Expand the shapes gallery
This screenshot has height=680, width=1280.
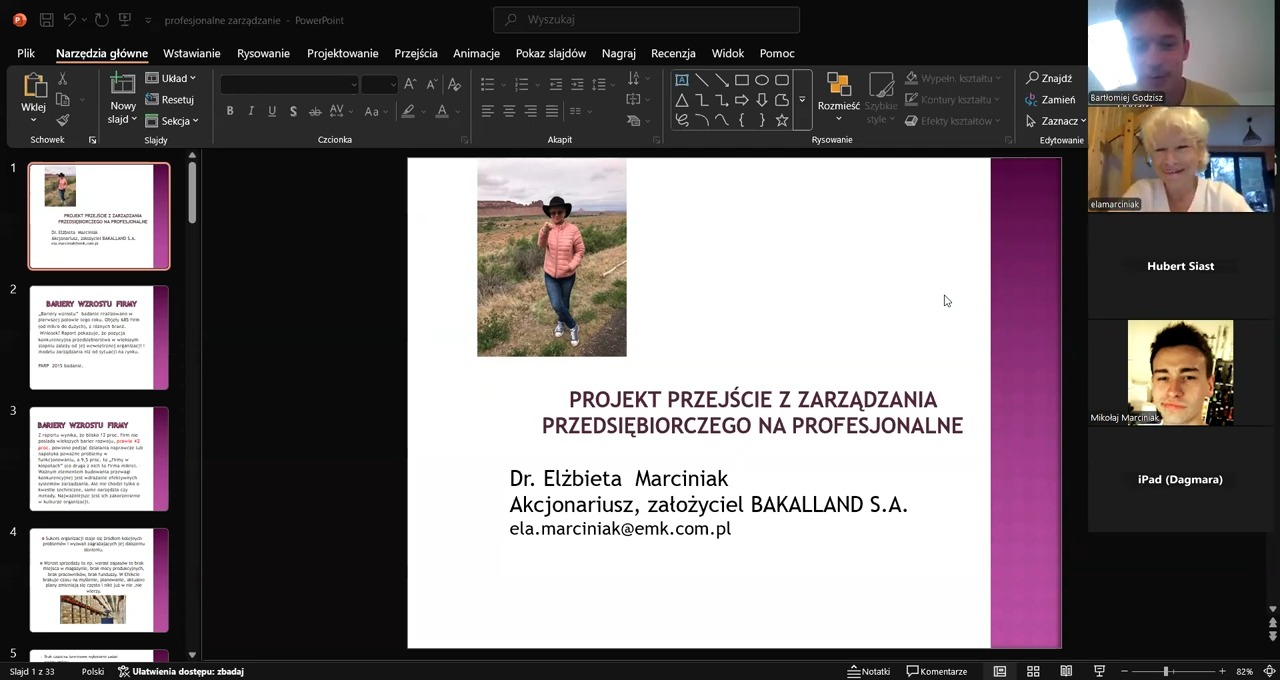802,100
